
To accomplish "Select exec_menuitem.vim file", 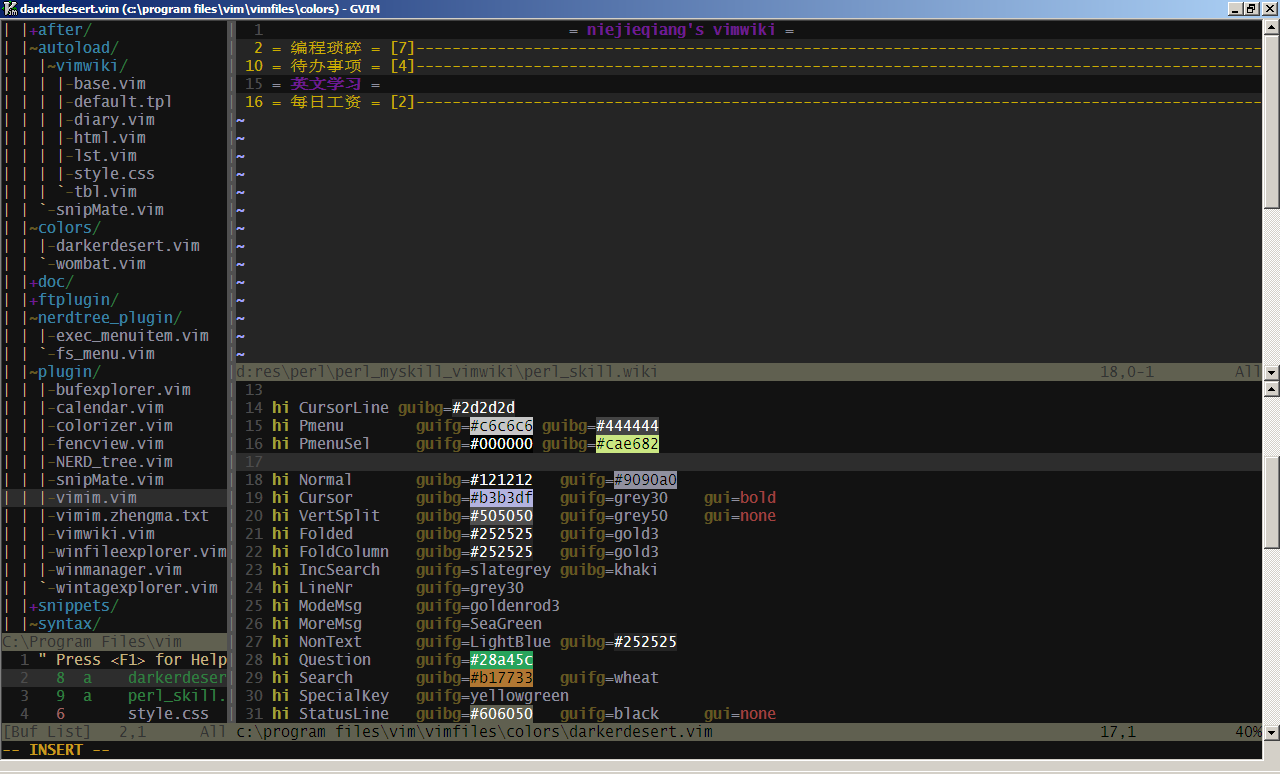I will (x=132, y=336).
